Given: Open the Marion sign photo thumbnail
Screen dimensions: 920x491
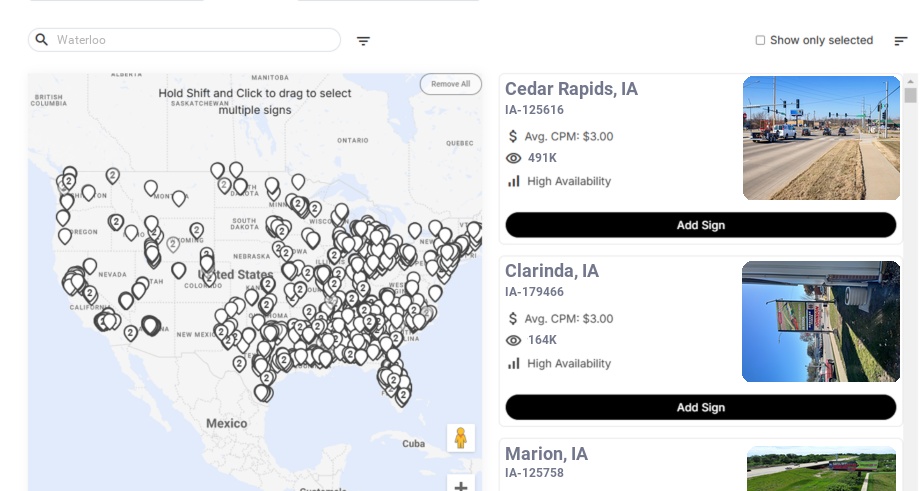Looking at the screenshot, I should pyautogui.click(x=821, y=469).
